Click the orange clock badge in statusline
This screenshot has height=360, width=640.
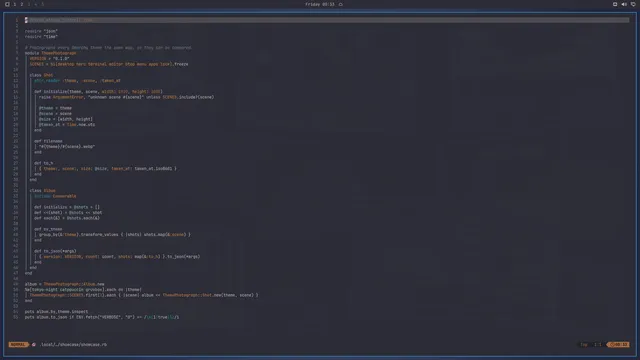click(619, 344)
